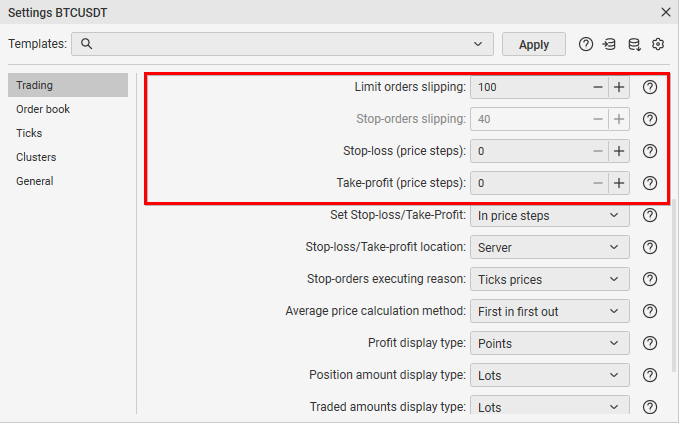Click the search icon in Templates field
679x423 pixels.
87,44
